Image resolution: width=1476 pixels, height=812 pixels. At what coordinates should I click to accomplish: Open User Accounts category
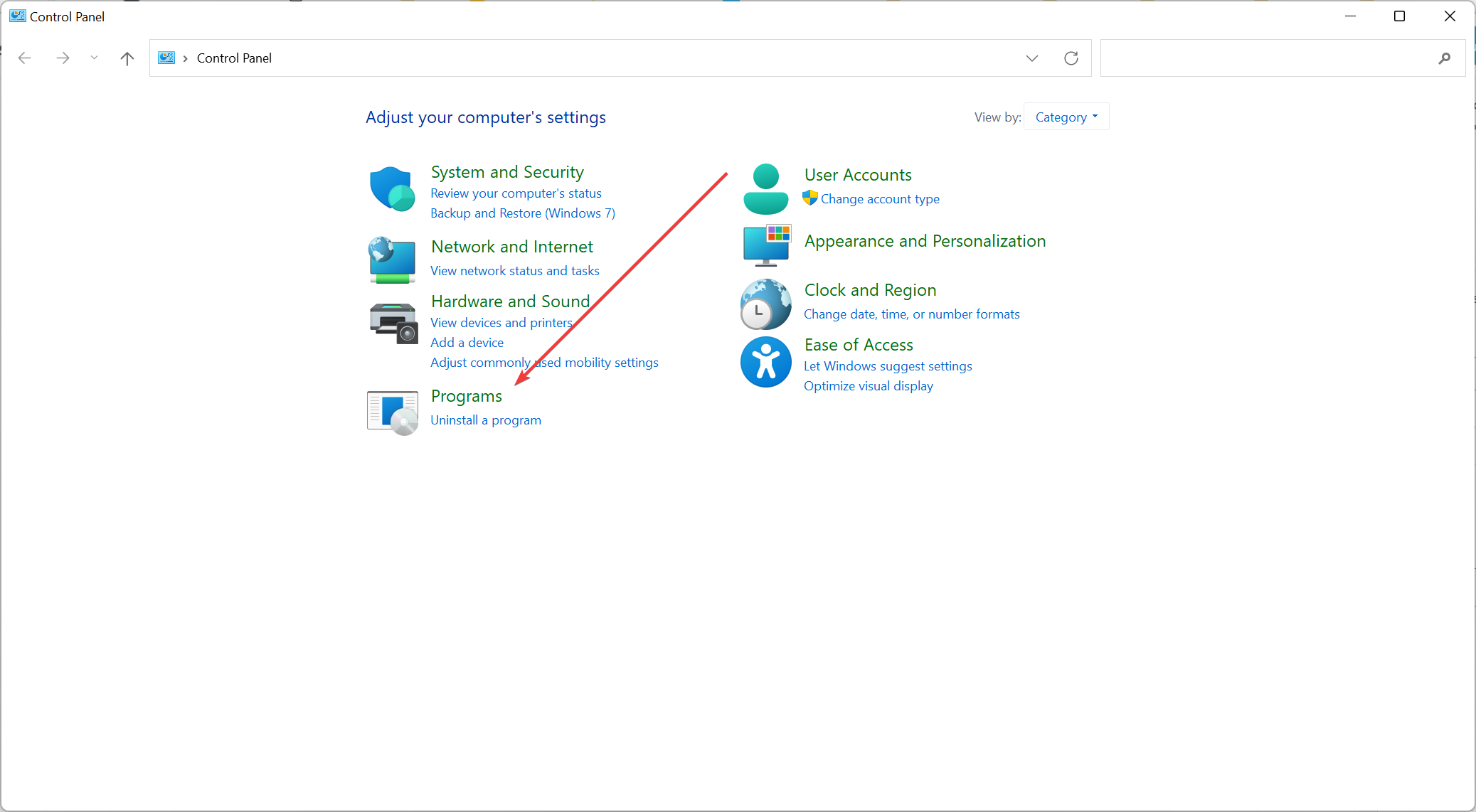pyautogui.click(x=857, y=175)
